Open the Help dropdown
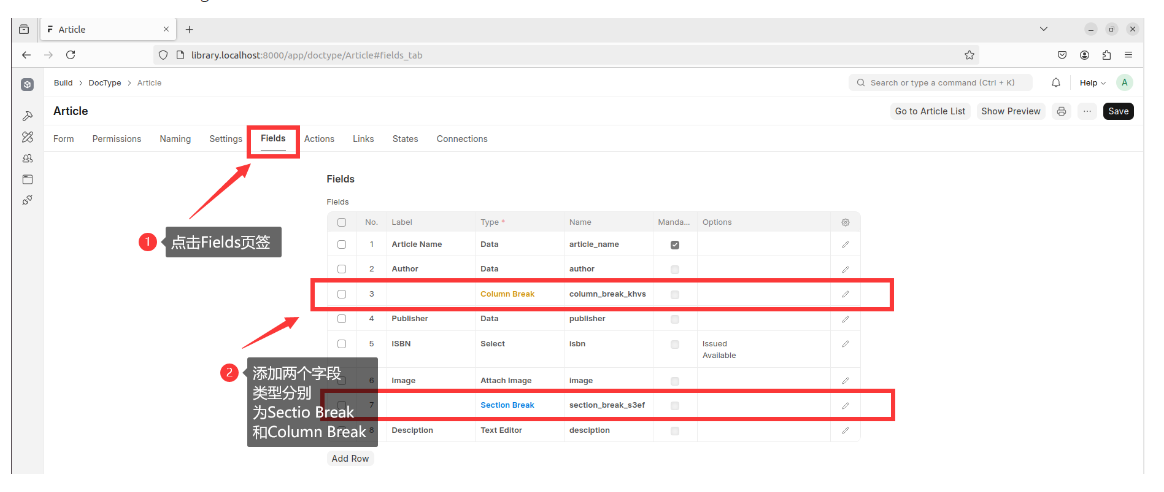The width and height of the screenshot is (1164, 492). [1092, 83]
